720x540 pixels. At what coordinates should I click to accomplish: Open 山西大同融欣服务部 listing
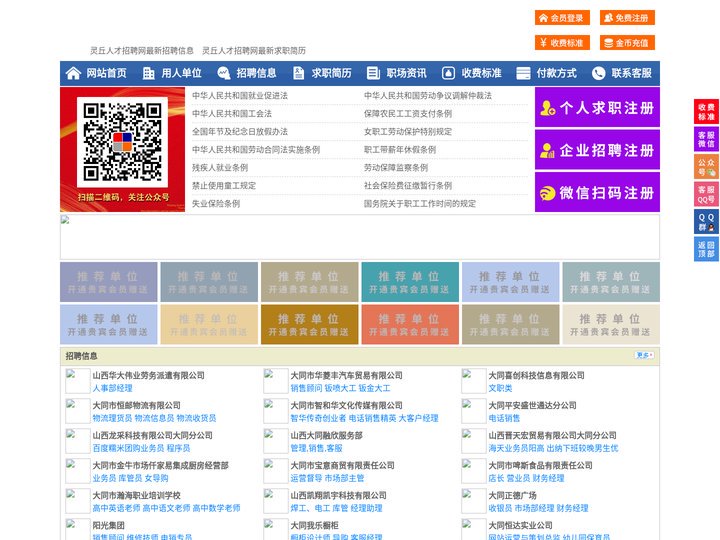pyautogui.click(x=326, y=435)
